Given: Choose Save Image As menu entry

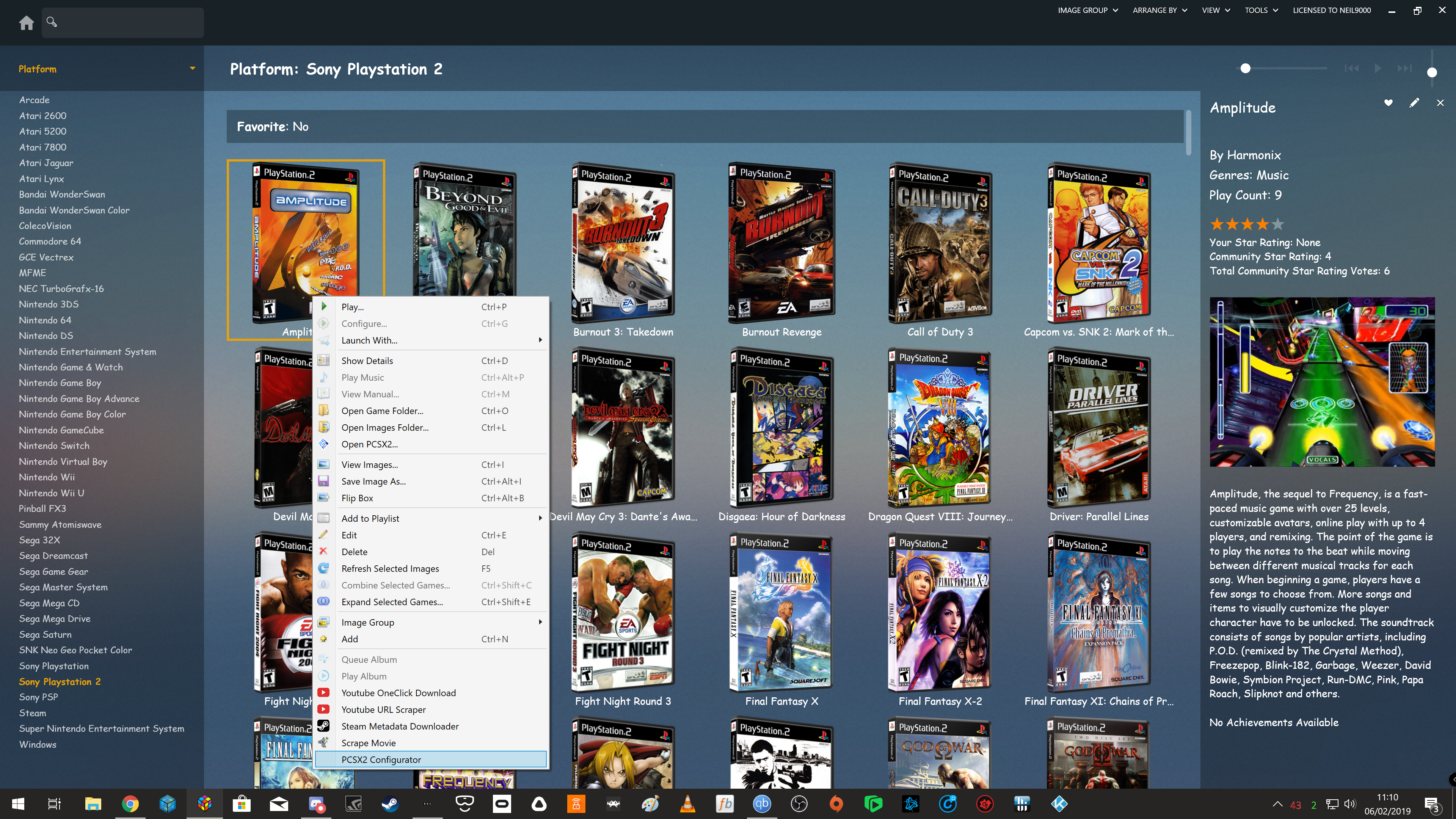Looking at the screenshot, I should [431, 482].
